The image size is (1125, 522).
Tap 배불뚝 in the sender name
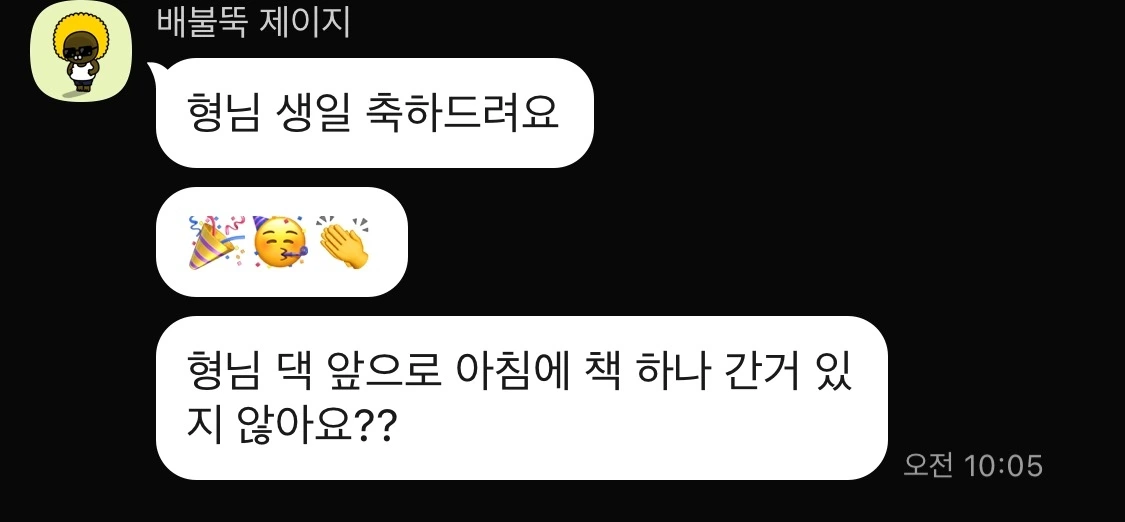pos(202,22)
